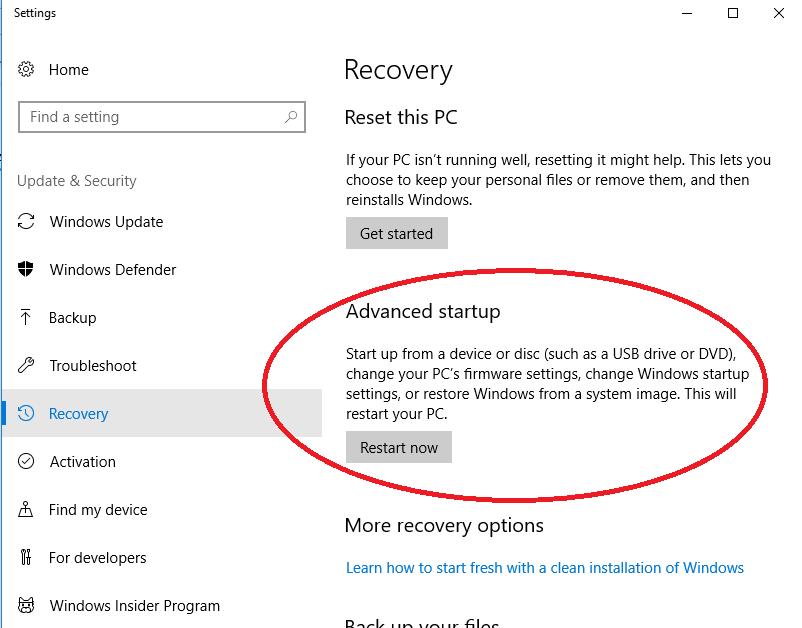The width and height of the screenshot is (802, 628).
Task: Click the Troubleshoot wrench icon
Action: [x=27, y=366]
